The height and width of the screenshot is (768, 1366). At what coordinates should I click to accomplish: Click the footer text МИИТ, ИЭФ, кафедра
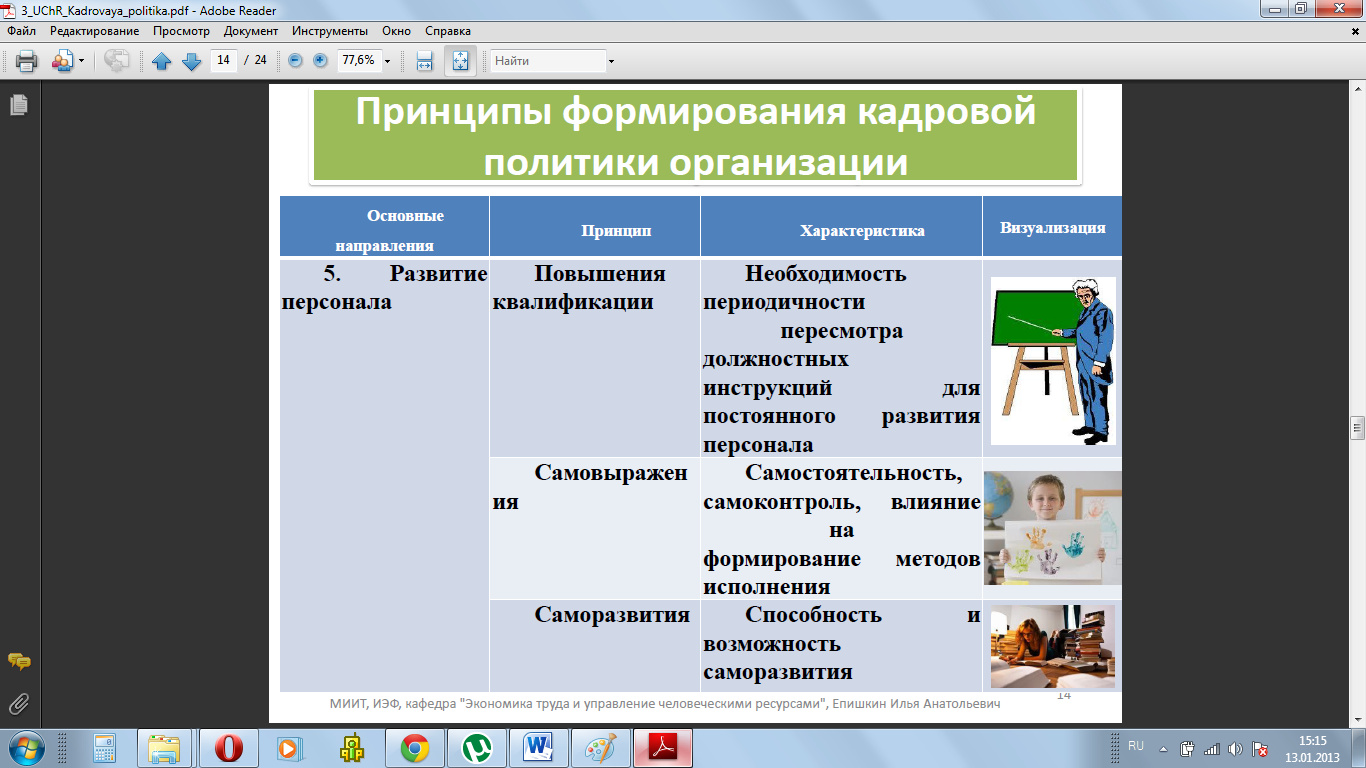pos(665,704)
